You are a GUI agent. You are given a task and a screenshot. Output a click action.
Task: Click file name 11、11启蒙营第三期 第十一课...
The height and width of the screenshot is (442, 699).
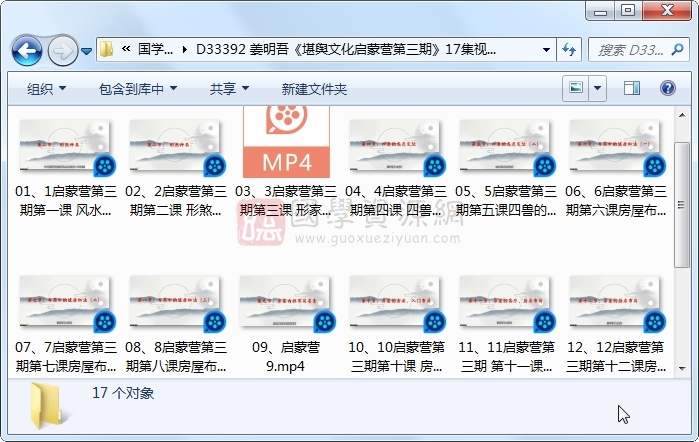click(x=506, y=357)
